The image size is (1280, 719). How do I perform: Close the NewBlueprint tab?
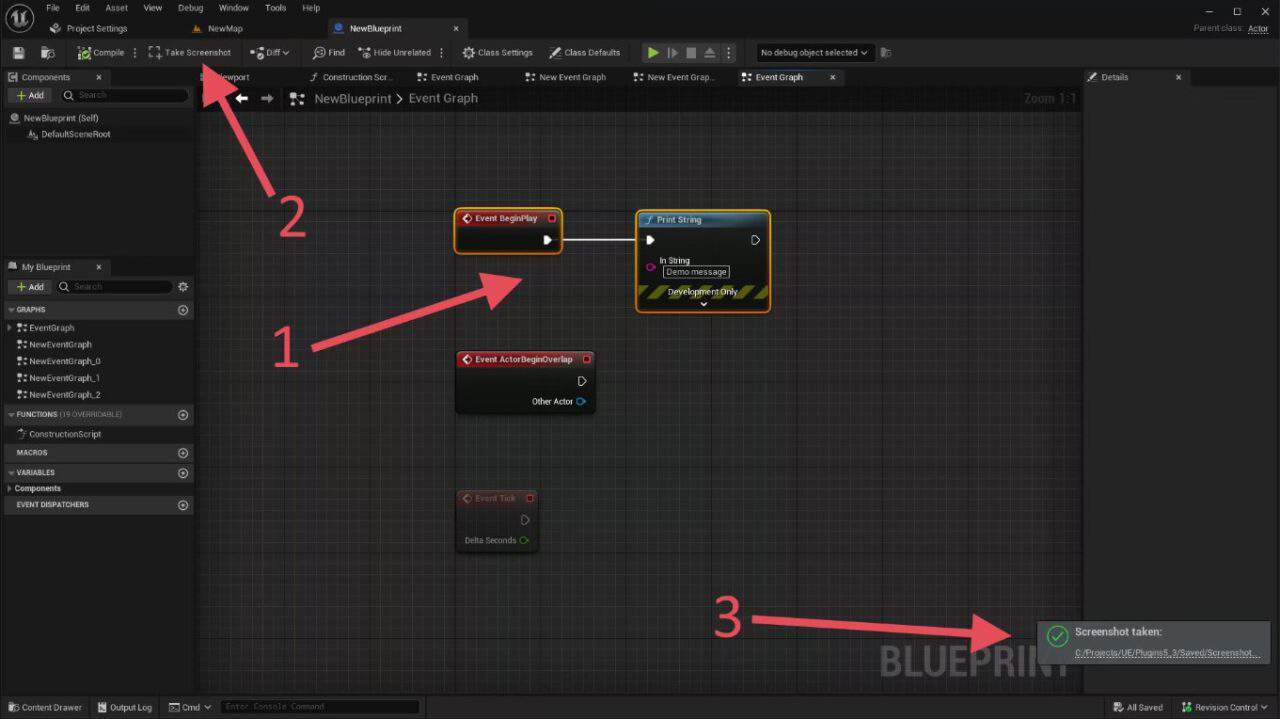457,29
